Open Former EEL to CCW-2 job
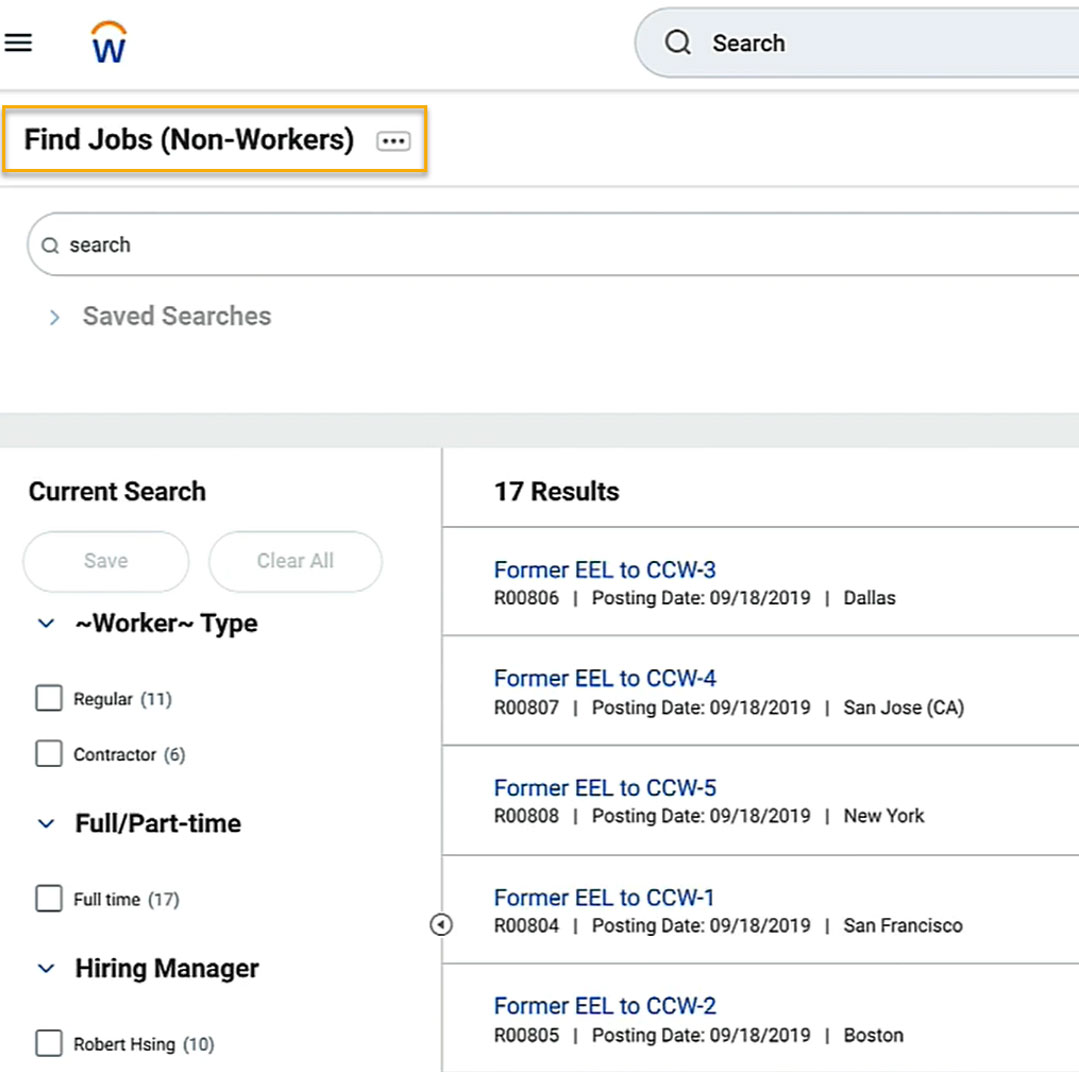This screenshot has height=1072, width=1079. 605,1006
